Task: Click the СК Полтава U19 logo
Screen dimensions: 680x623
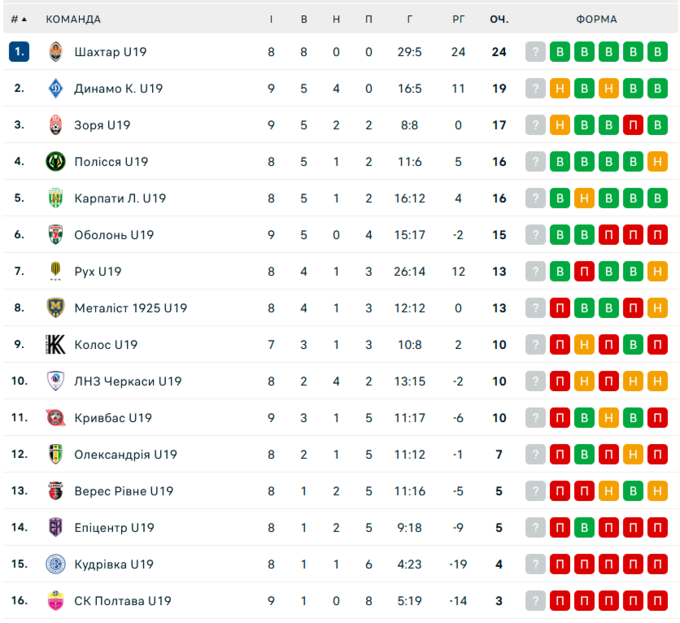Action: (56, 601)
